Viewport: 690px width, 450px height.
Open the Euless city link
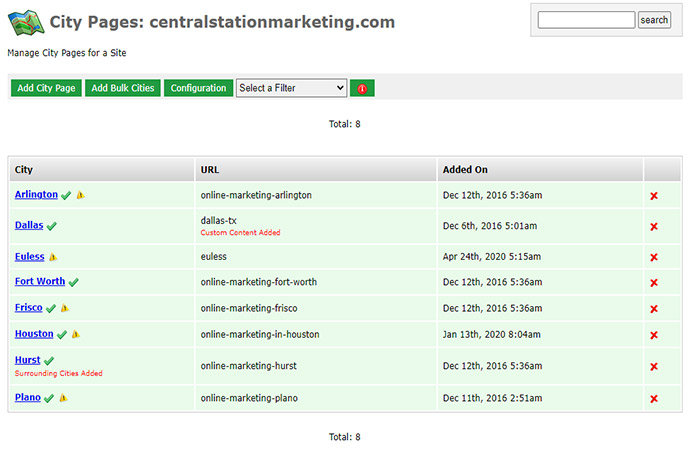[29, 256]
